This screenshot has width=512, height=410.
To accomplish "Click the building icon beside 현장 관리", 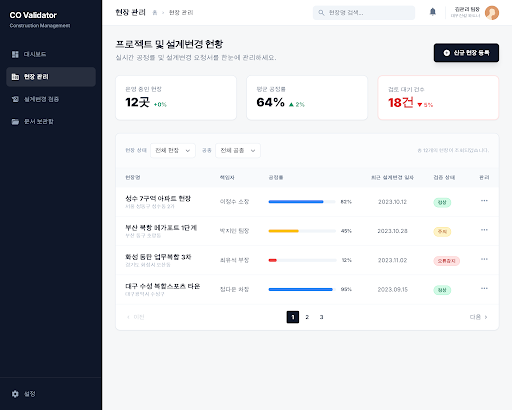I will (x=15, y=77).
